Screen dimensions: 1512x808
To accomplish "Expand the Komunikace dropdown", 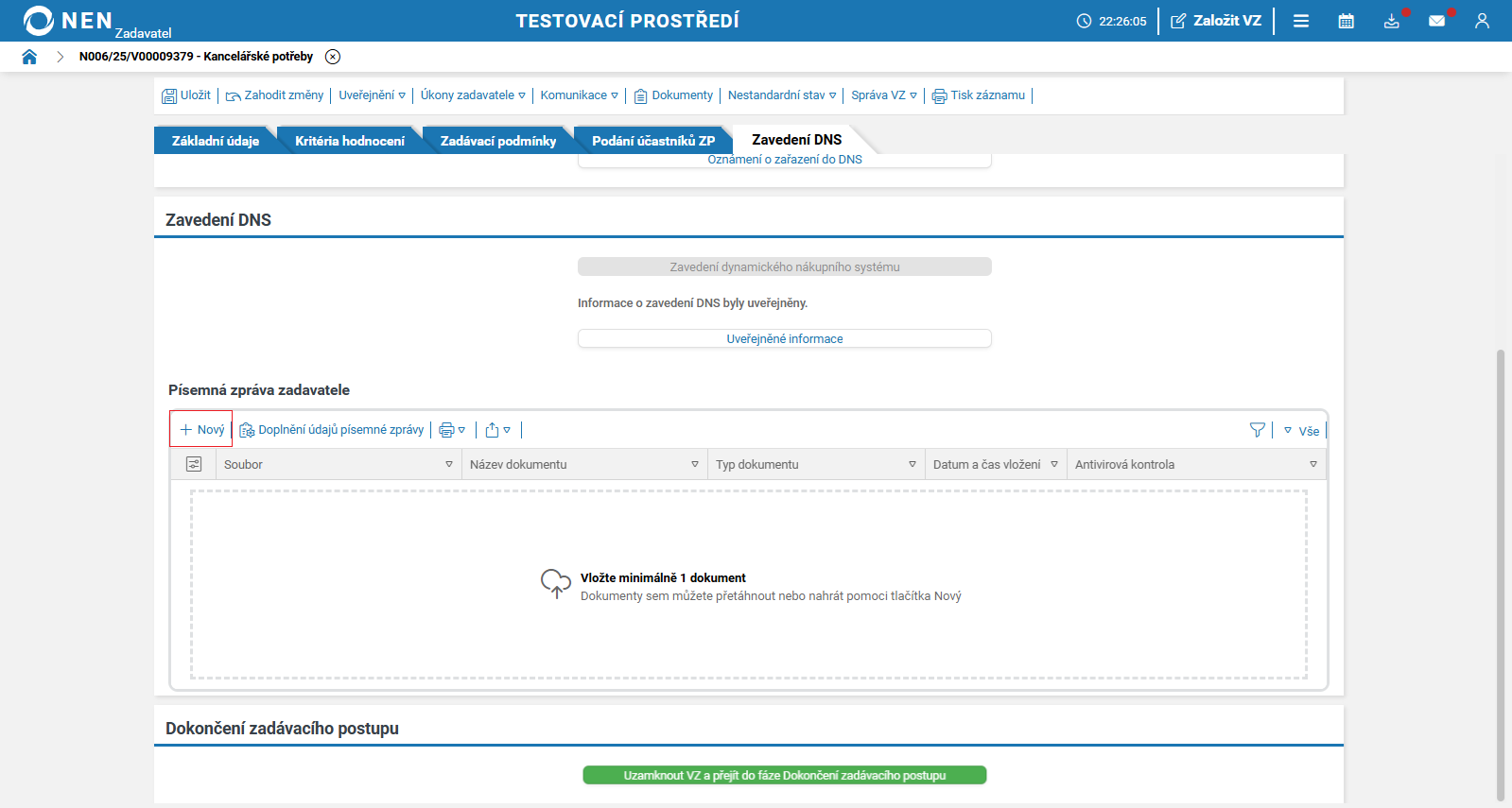I will [580, 95].
